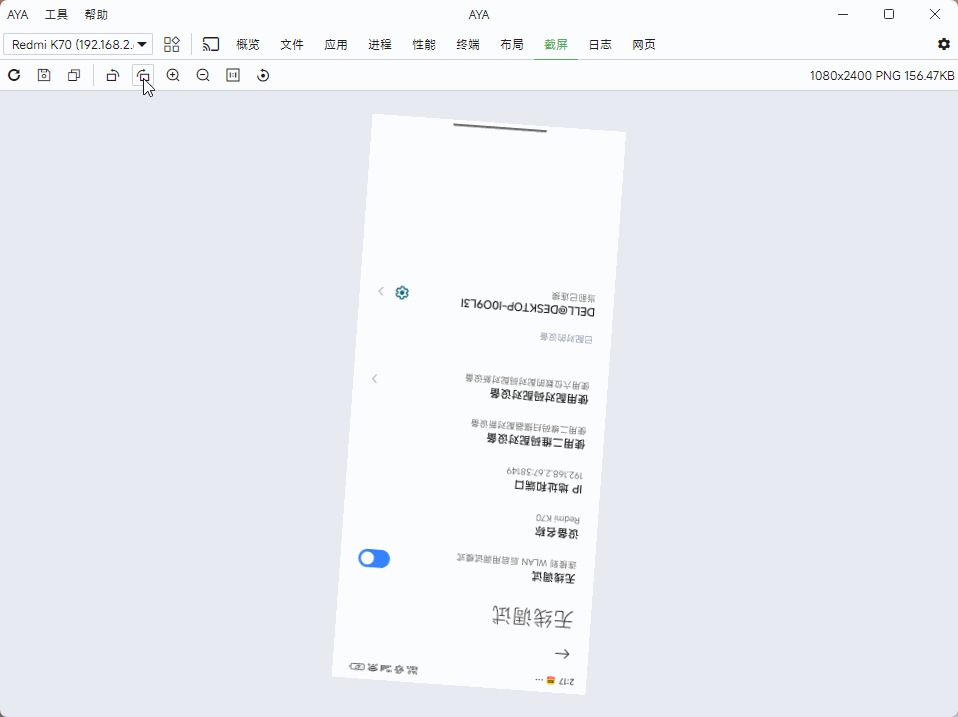
Task: Open the Redmi K70 device selector dropdown
Action: (77, 44)
